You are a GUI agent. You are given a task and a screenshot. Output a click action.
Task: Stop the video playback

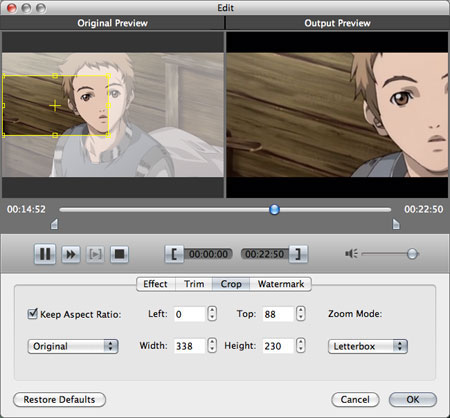point(119,254)
